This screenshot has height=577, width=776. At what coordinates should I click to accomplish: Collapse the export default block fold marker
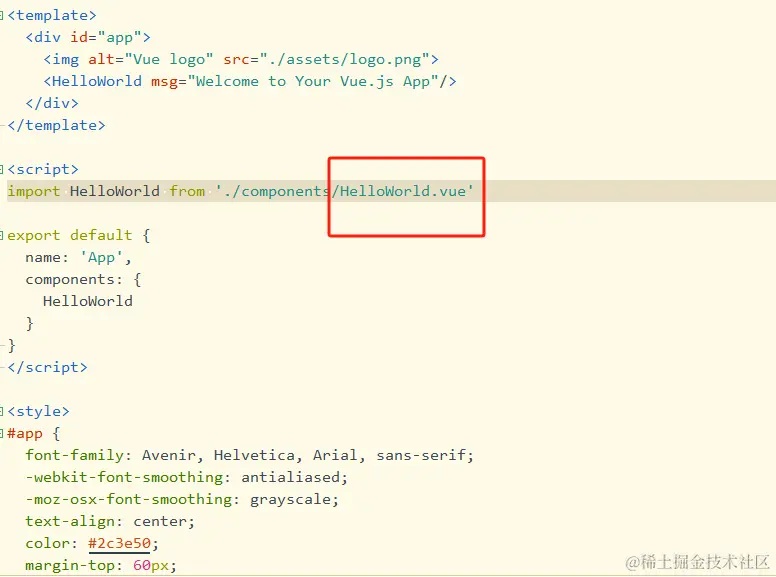click(x=1, y=236)
